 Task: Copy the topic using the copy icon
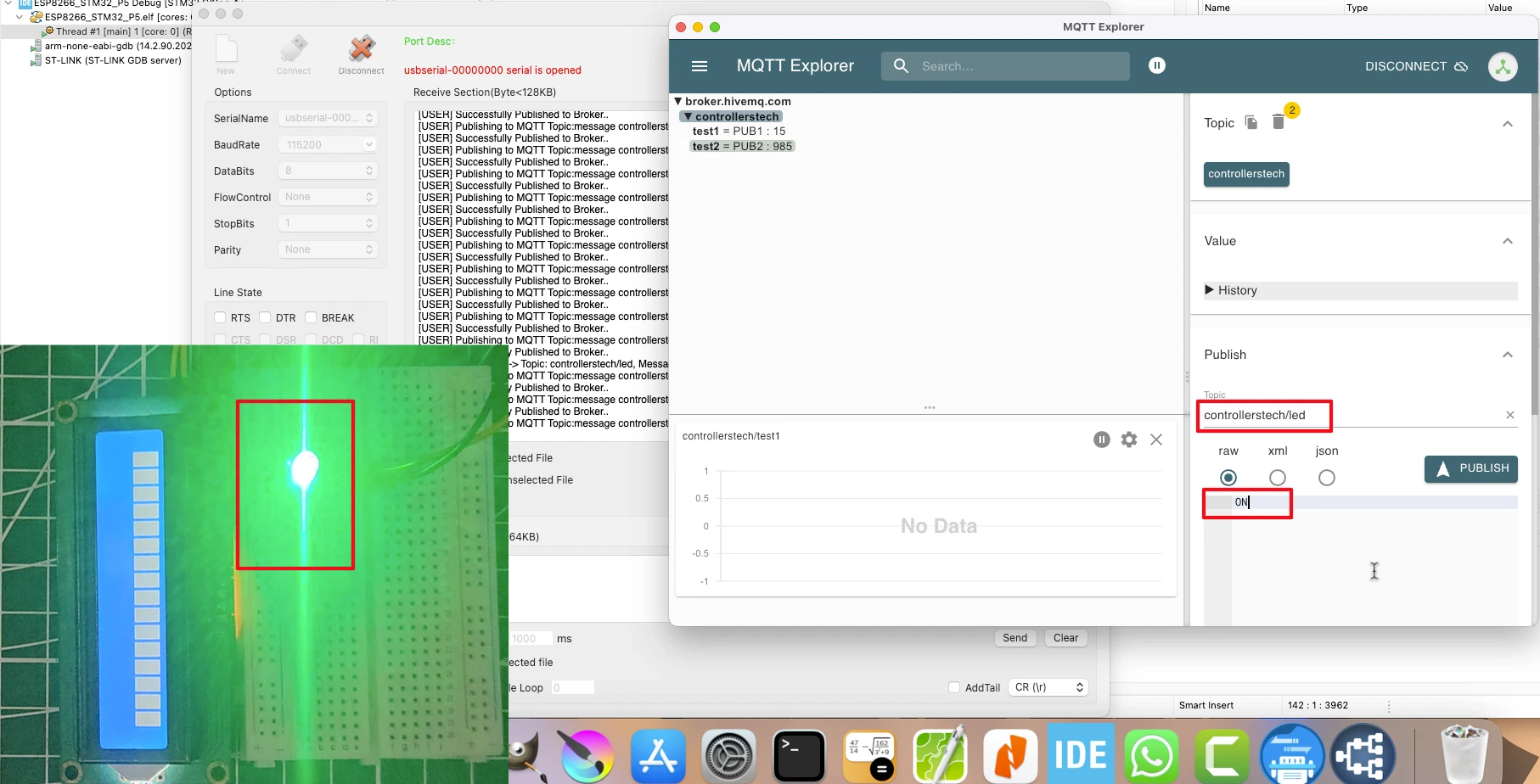coord(1251,122)
